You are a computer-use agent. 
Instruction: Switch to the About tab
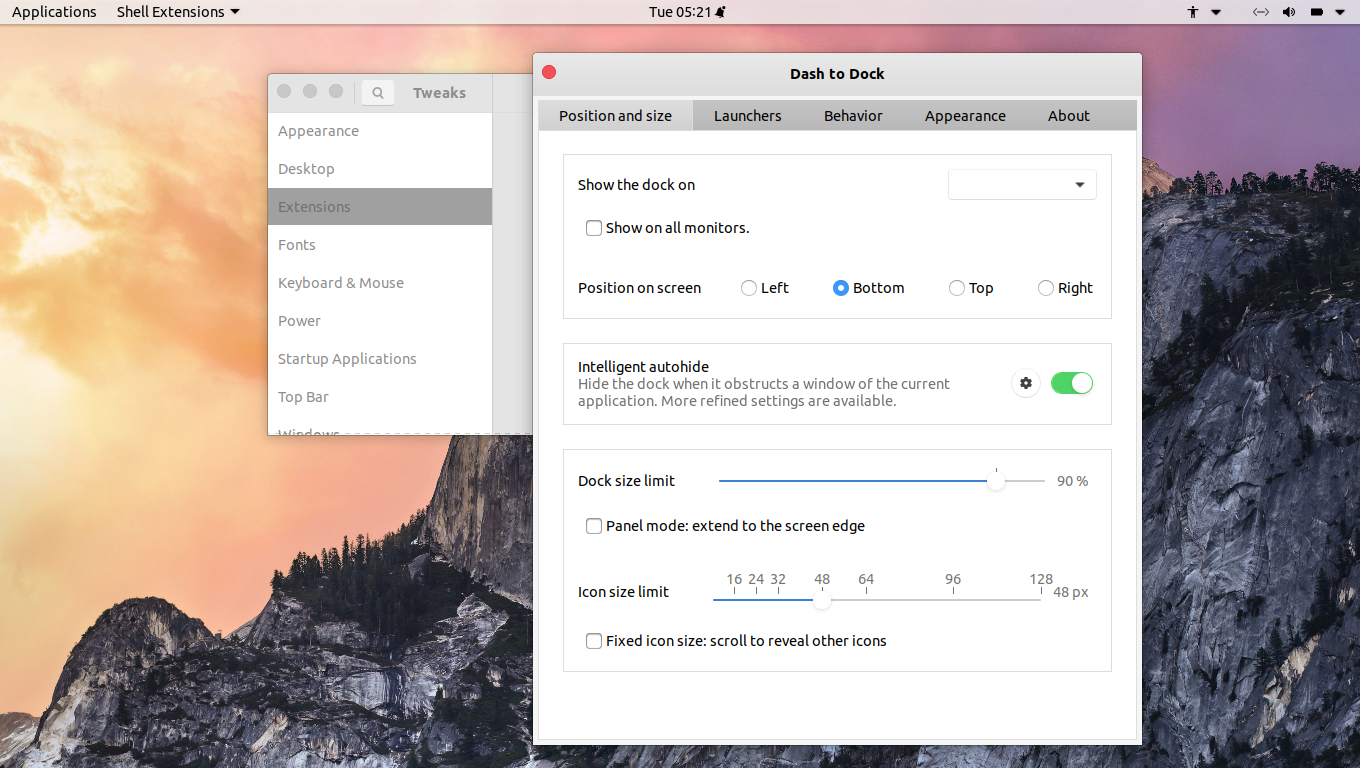[x=1069, y=116]
